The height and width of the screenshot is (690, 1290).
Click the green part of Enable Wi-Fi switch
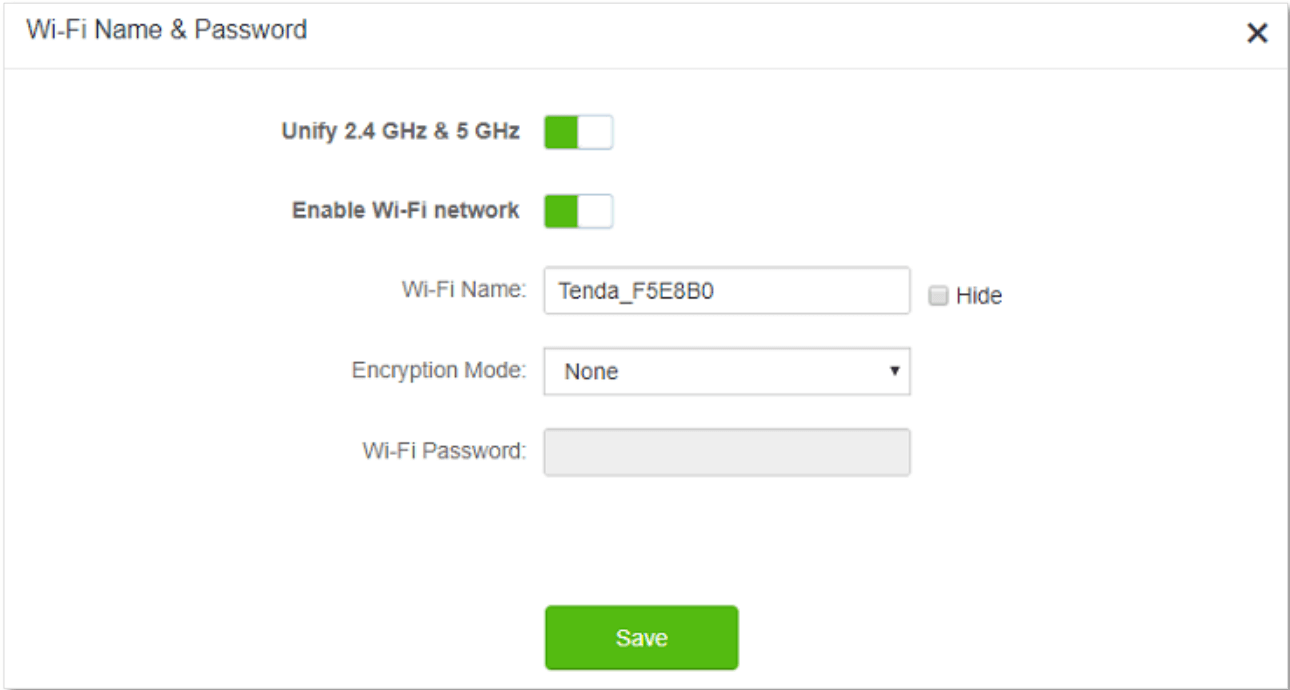[561, 211]
